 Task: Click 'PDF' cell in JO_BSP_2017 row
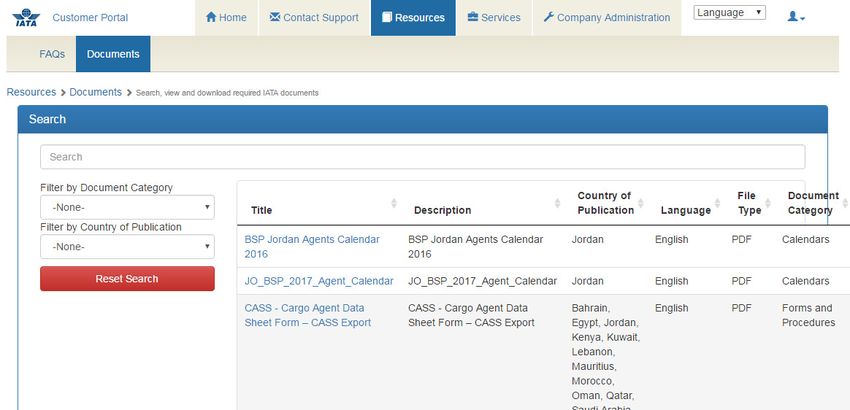coord(741,281)
